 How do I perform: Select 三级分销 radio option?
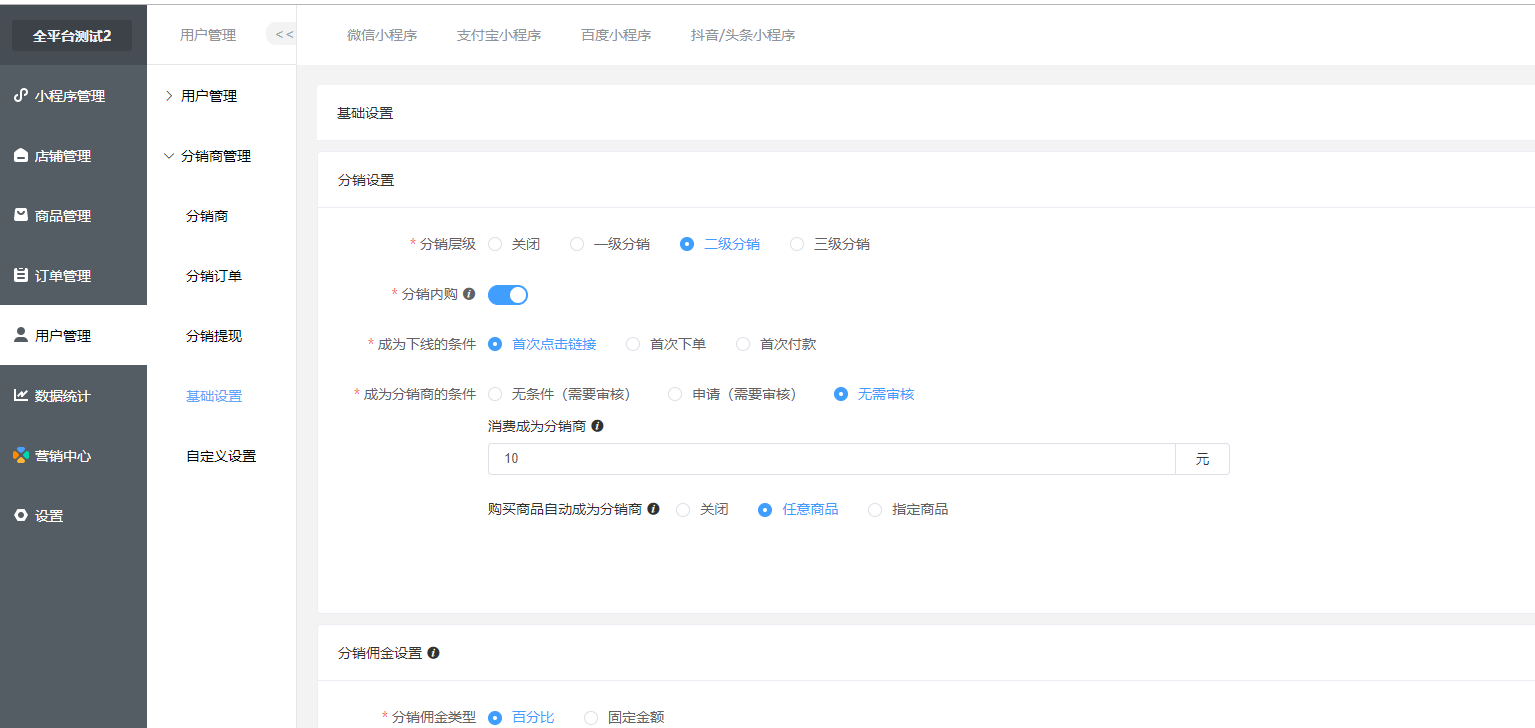point(830,244)
